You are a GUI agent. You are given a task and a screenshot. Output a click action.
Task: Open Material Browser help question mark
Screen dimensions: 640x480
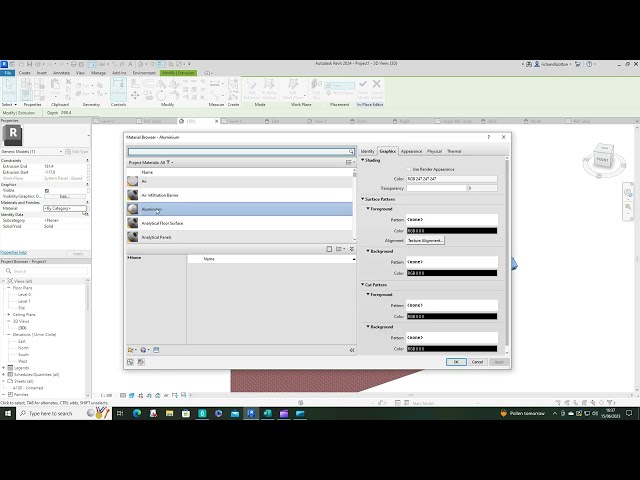point(489,137)
